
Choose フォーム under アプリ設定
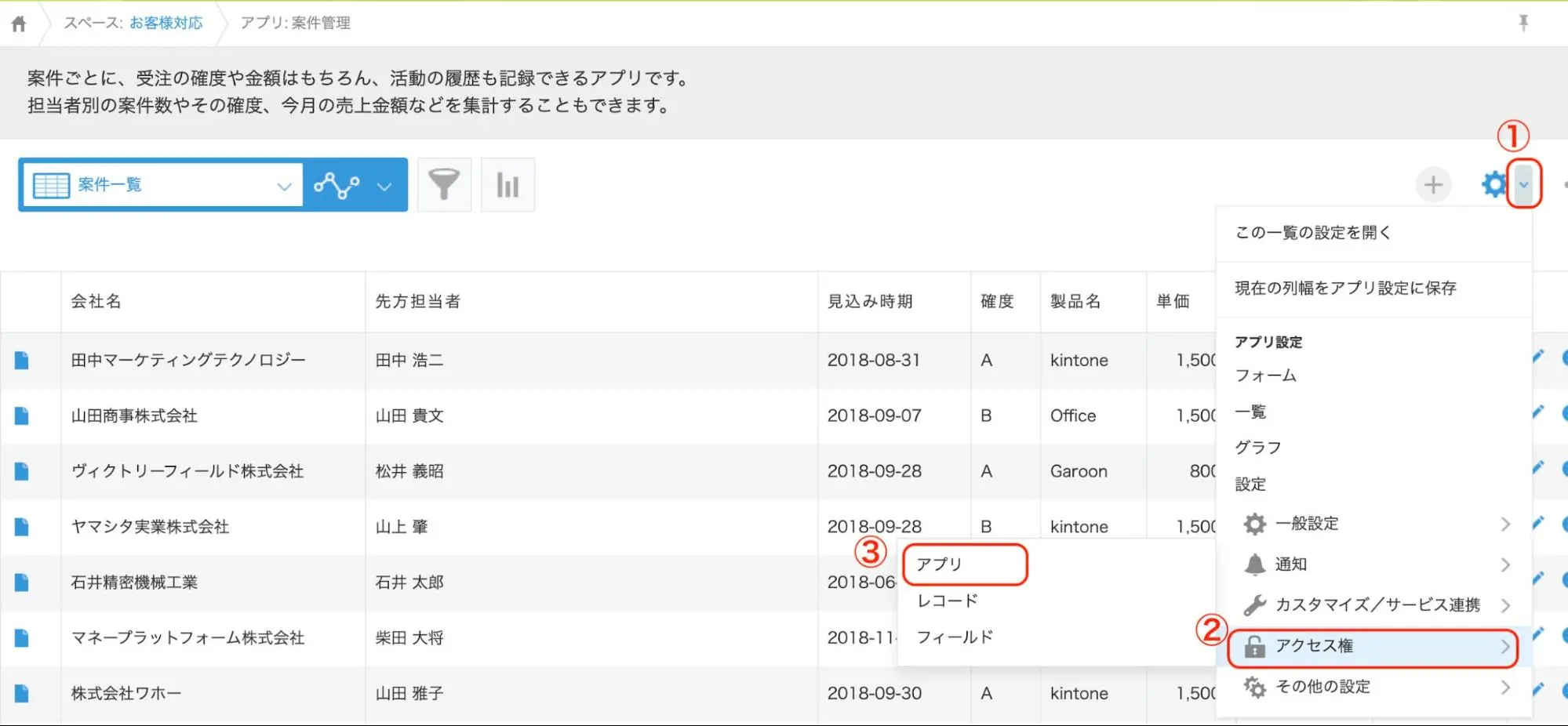point(1265,376)
